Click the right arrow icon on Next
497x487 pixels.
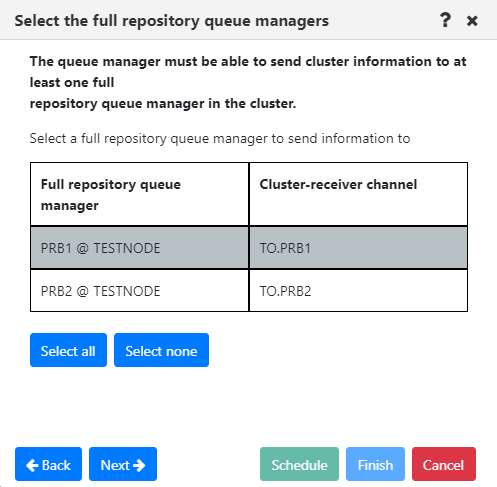[139, 465]
